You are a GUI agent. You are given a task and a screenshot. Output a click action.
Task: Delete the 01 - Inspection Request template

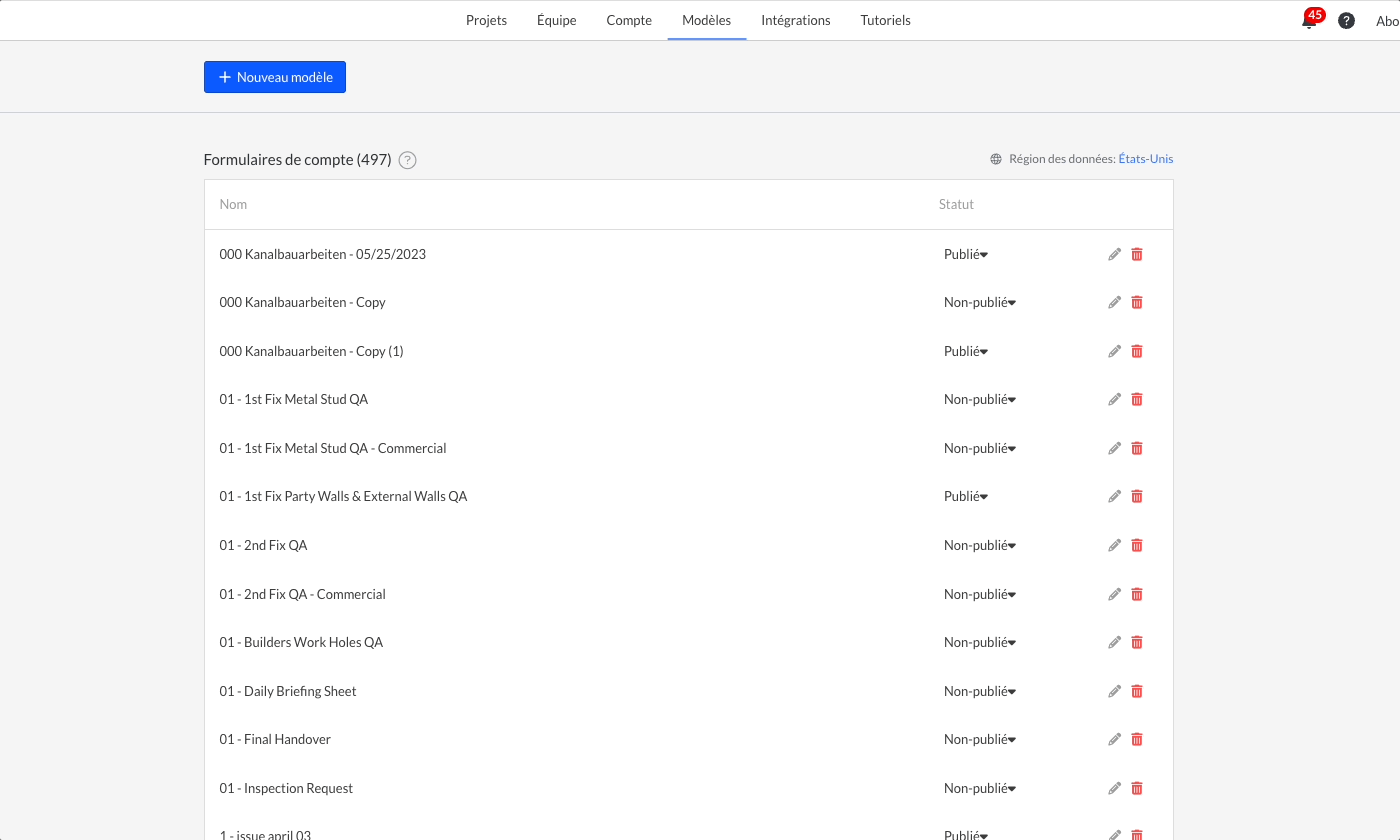pos(1137,788)
